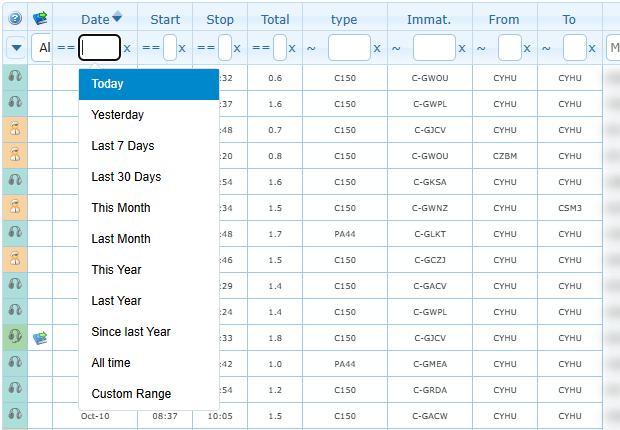
Task: Click the To column header
Action: pyautogui.click(x=569, y=19)
